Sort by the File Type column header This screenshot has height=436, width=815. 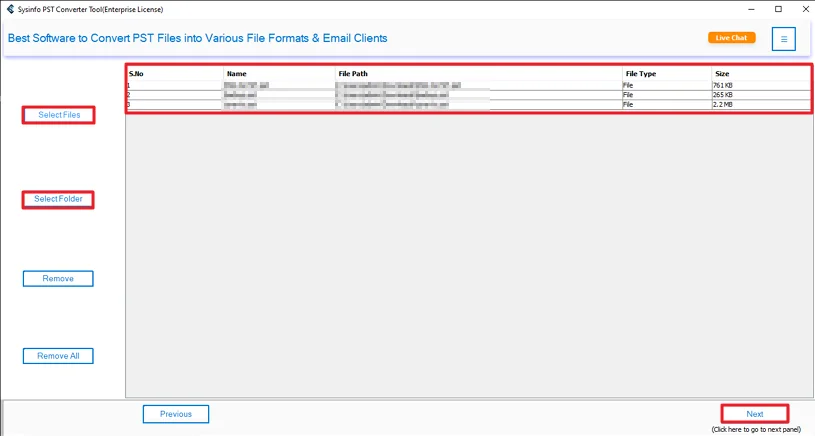[x=666, y=74]
